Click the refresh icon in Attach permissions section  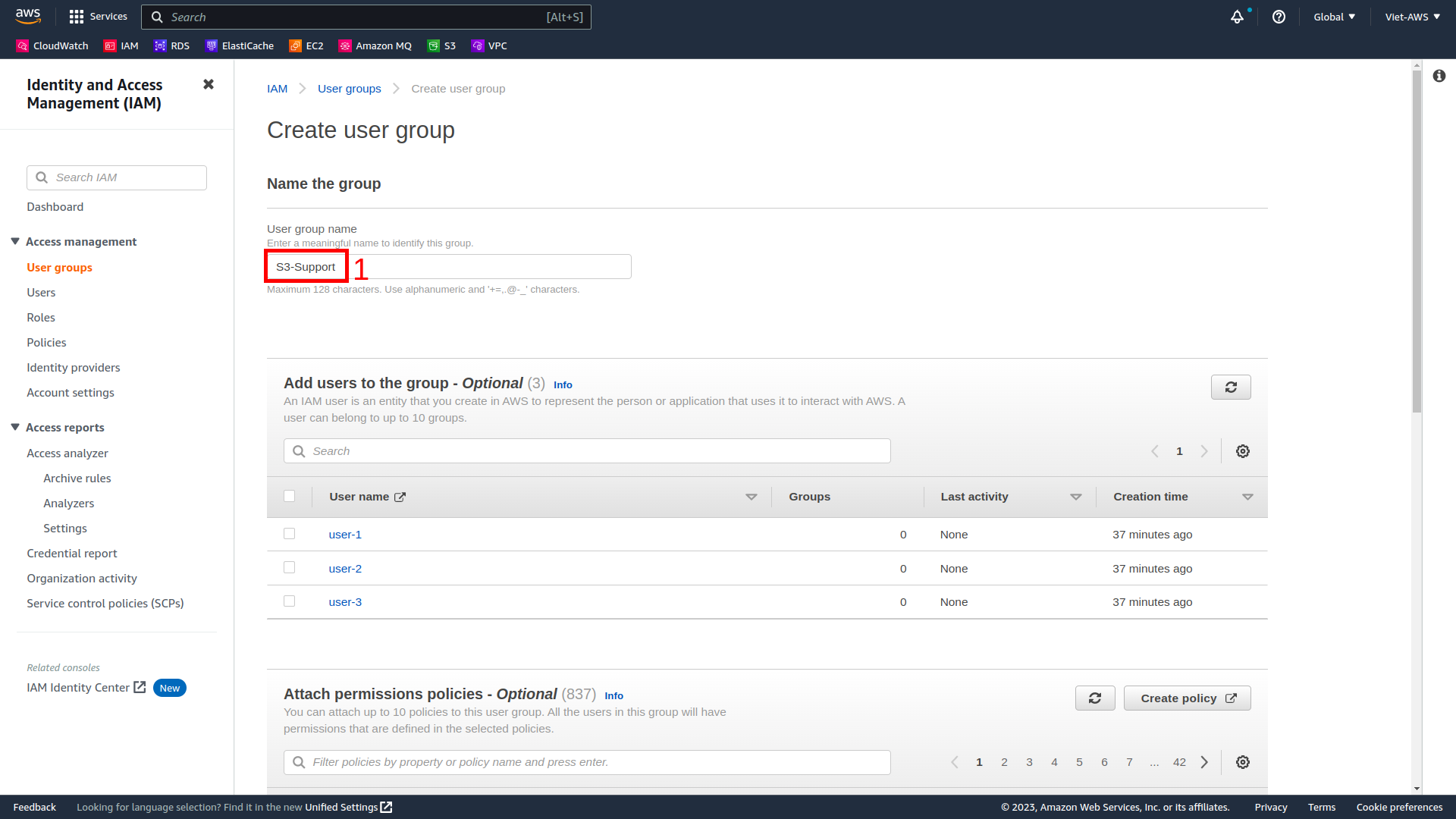coord(1095,698)
